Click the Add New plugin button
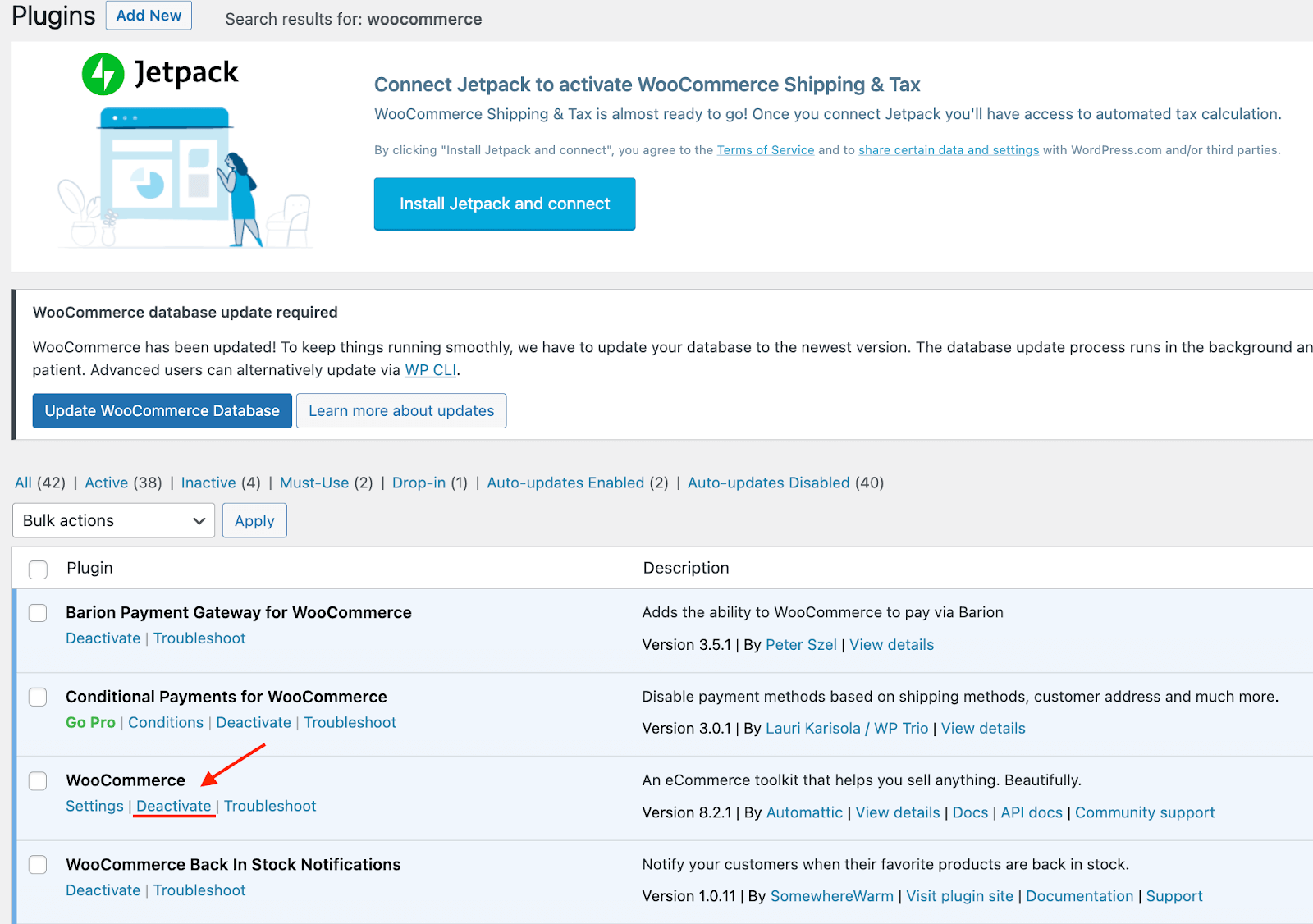 [149, 15]
